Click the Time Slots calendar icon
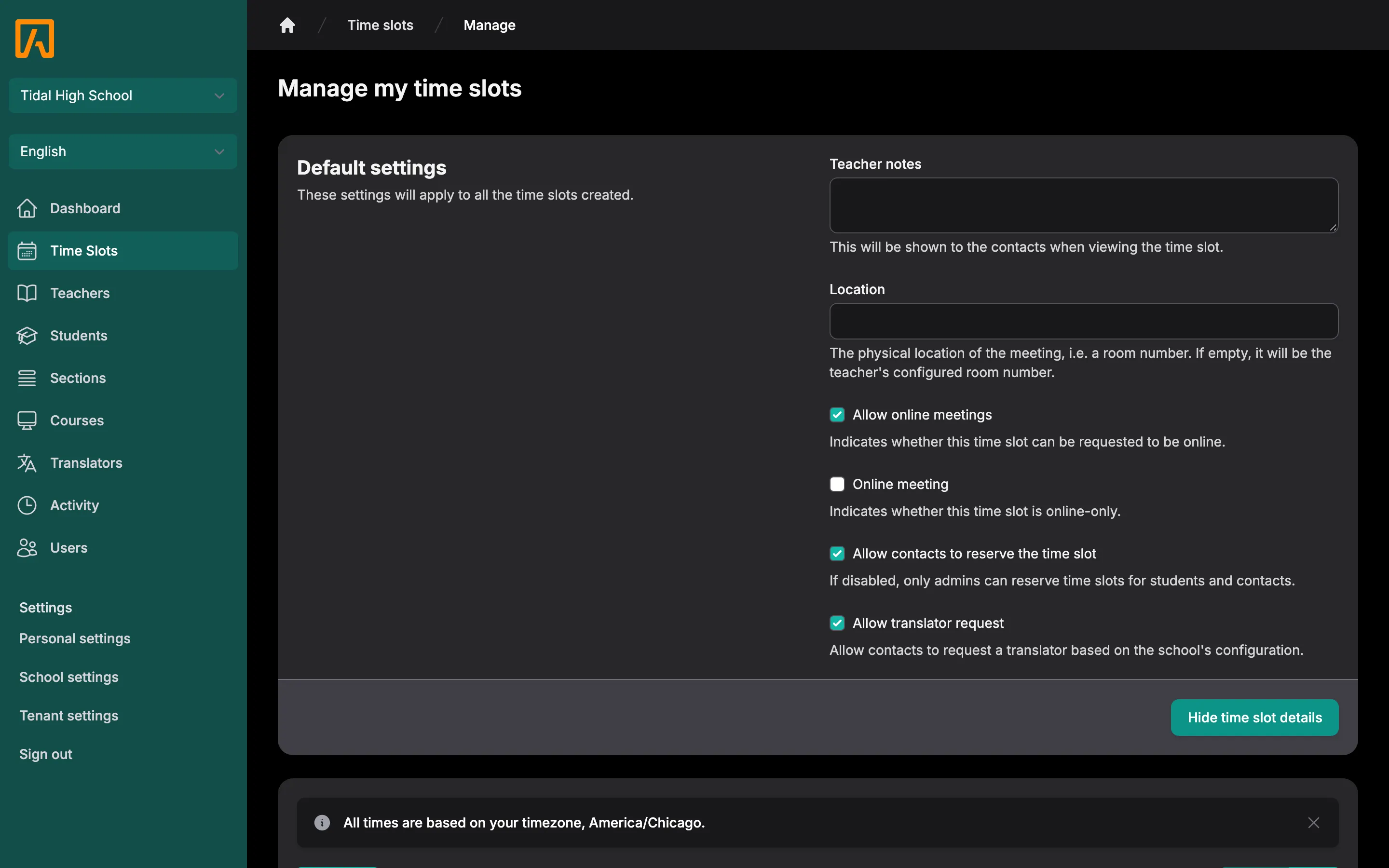 pyautogui.click(x=27, y=251)
